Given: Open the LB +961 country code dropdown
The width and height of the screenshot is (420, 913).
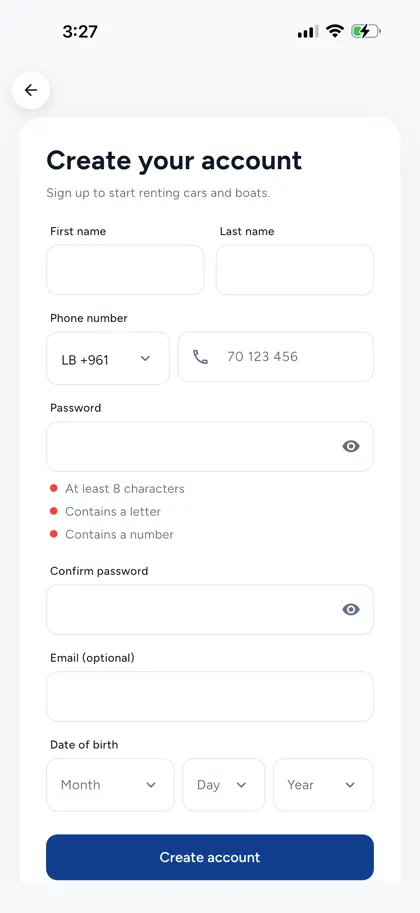Looking at the screenshot, I should pyautogui.click(x=108, y=358).
